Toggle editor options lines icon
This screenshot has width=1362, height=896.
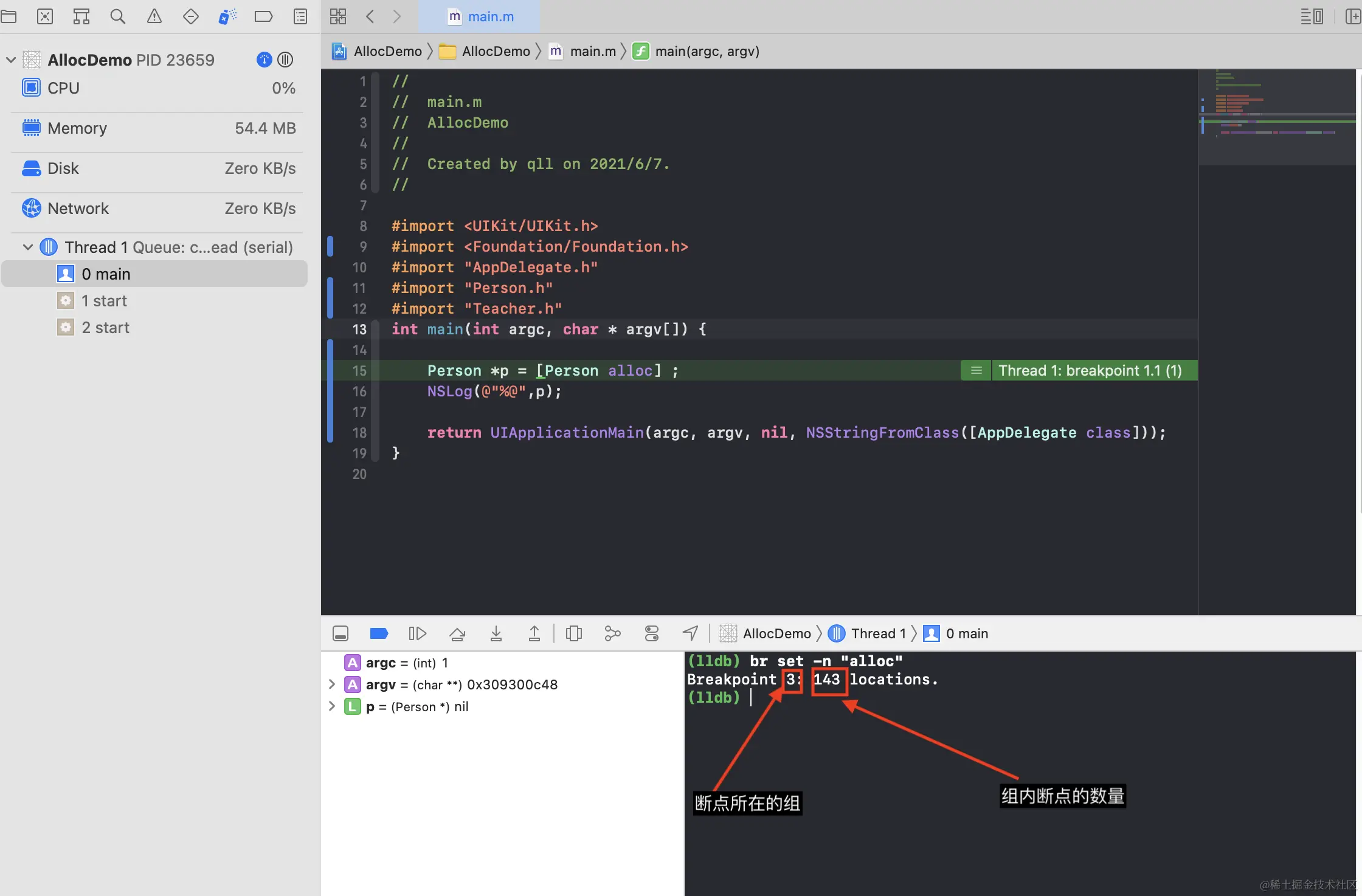1312,16
